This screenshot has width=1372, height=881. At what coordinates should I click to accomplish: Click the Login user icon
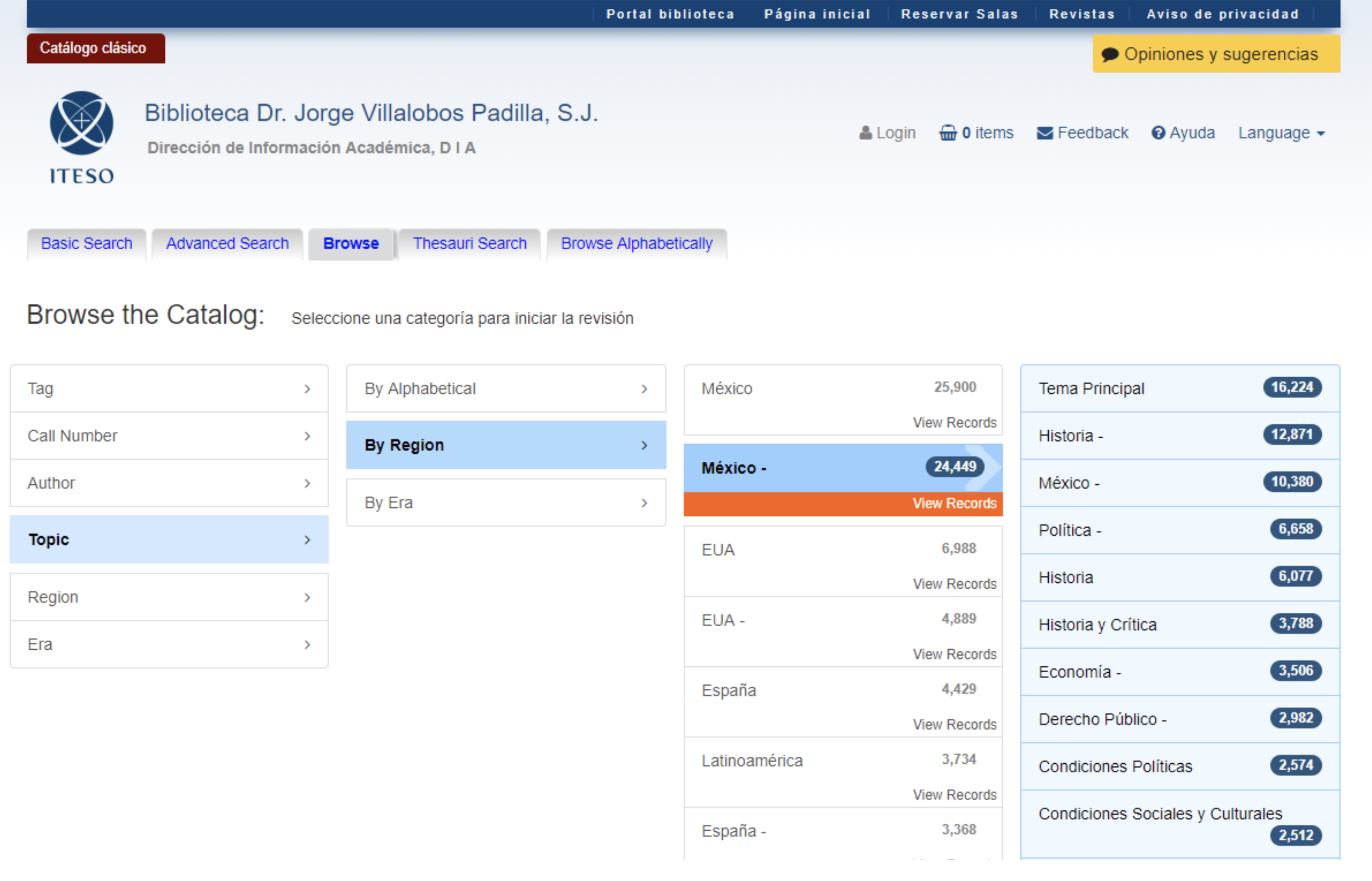pos(865,133)
